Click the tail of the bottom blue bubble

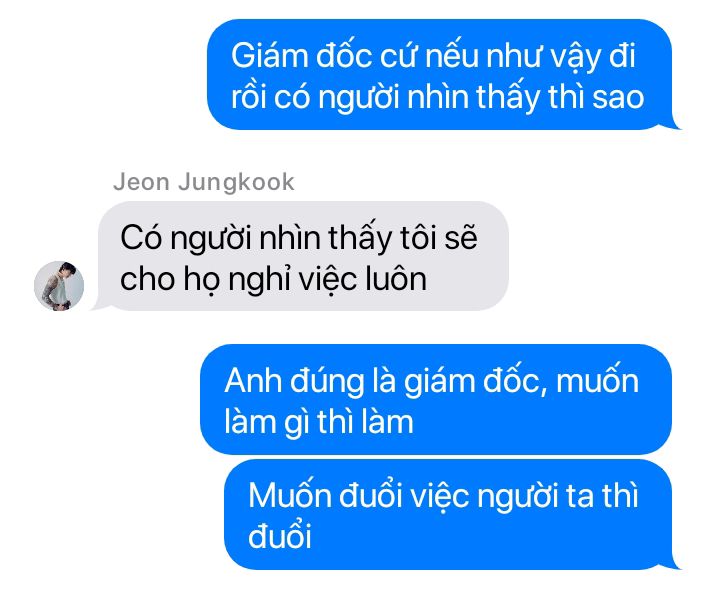(675, 563)
